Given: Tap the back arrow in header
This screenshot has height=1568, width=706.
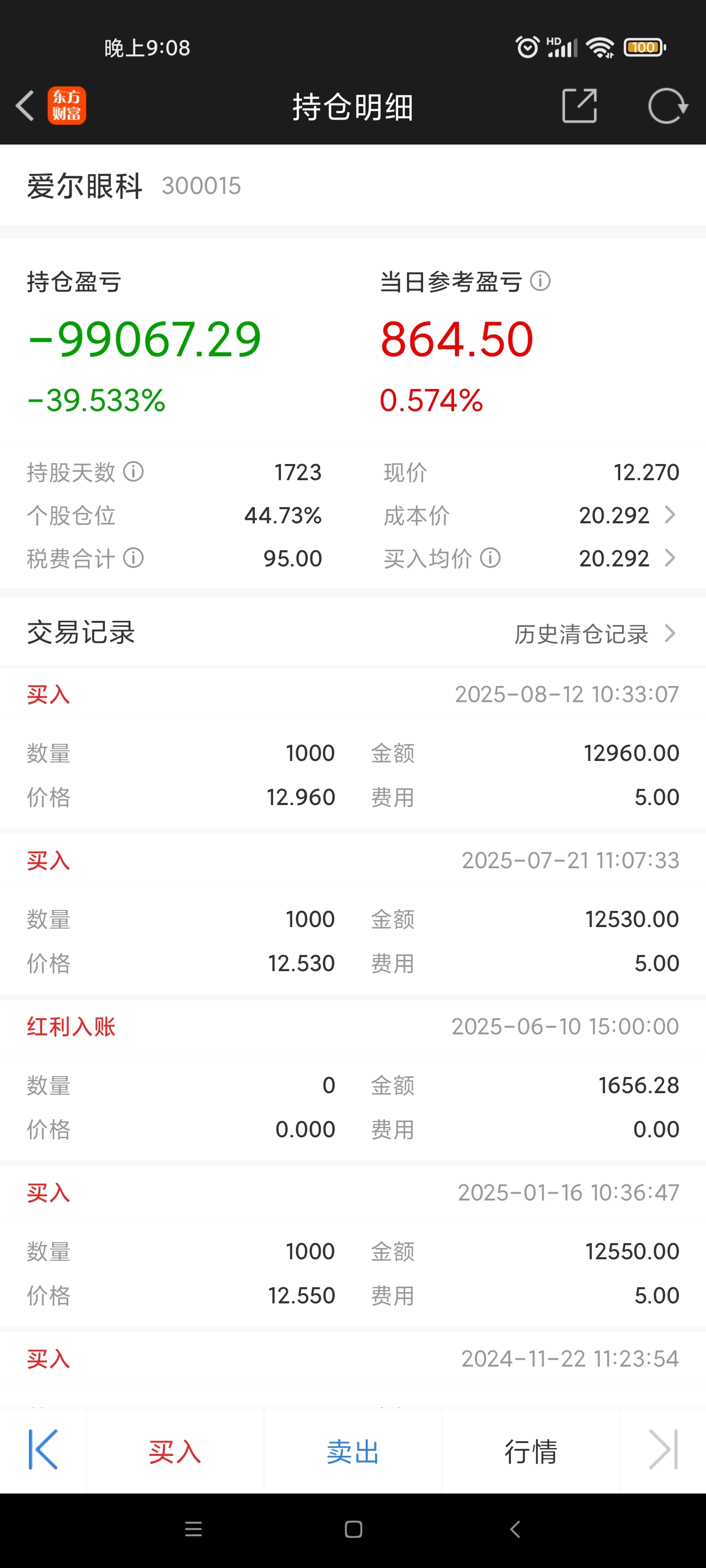Looking at the screenshot, I should [25, 106].
